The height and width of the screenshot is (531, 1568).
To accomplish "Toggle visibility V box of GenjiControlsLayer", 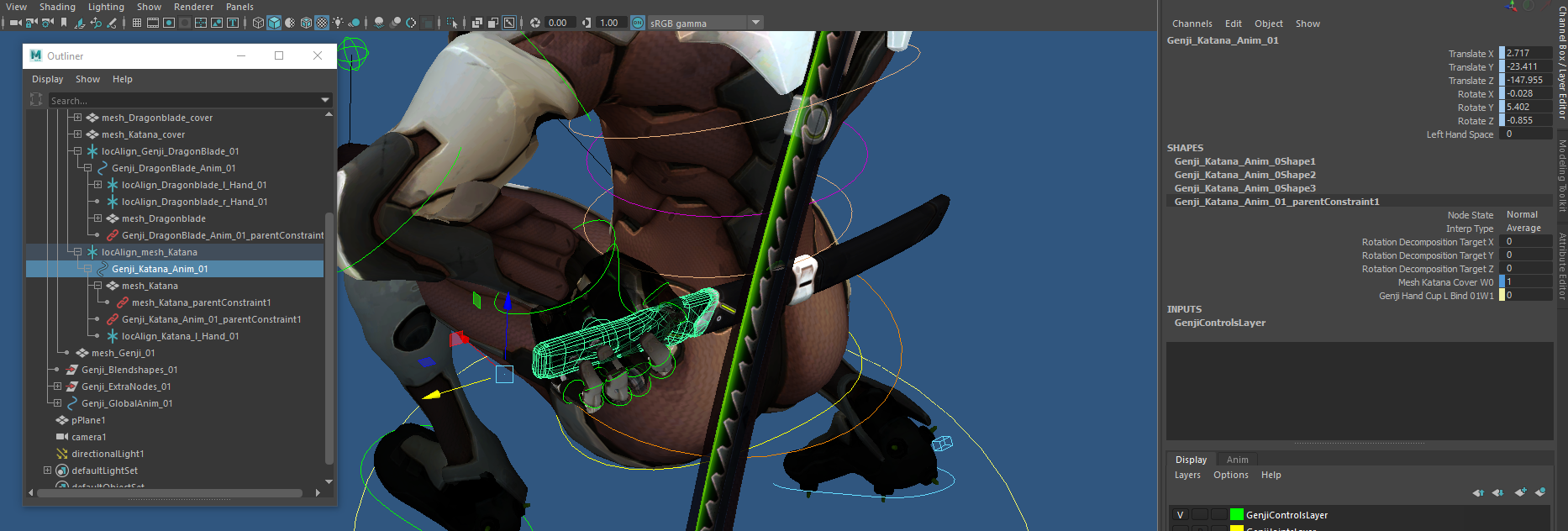I will [x=1180, y=515].
